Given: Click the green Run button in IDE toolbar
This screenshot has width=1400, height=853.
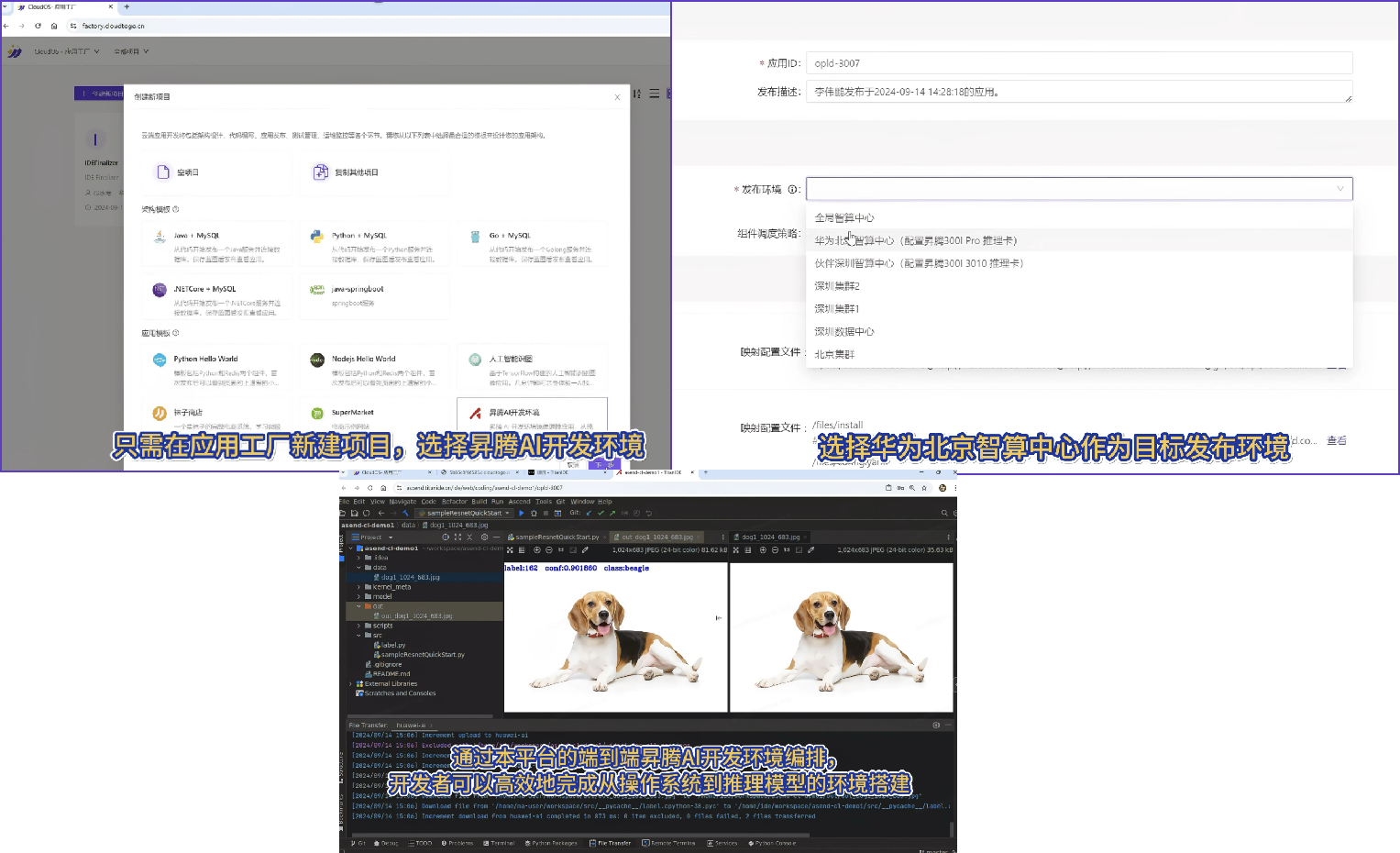Looking at the screenshot, I should [x=522, y=513].
